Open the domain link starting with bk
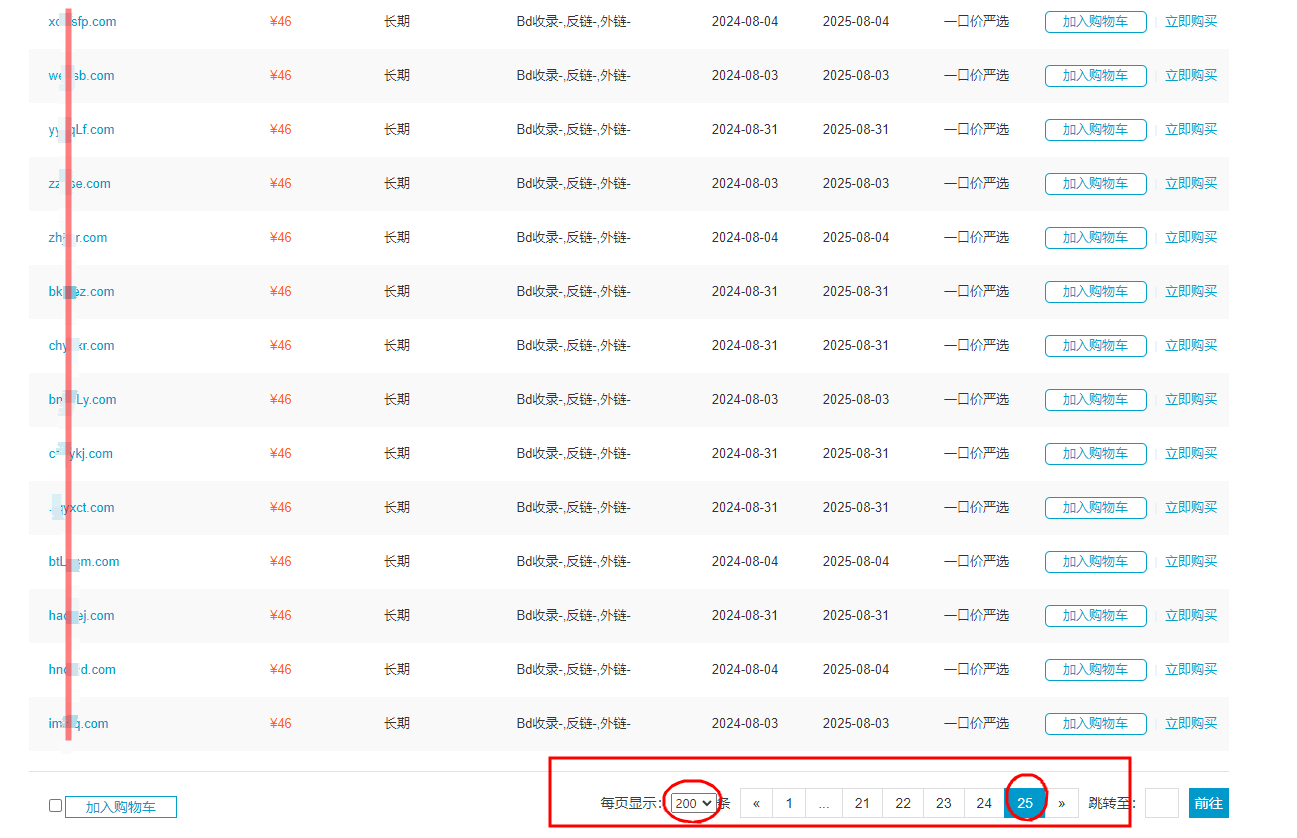Image resolution: width=1297 pixels, height=838 pixels. click(81, 291)
